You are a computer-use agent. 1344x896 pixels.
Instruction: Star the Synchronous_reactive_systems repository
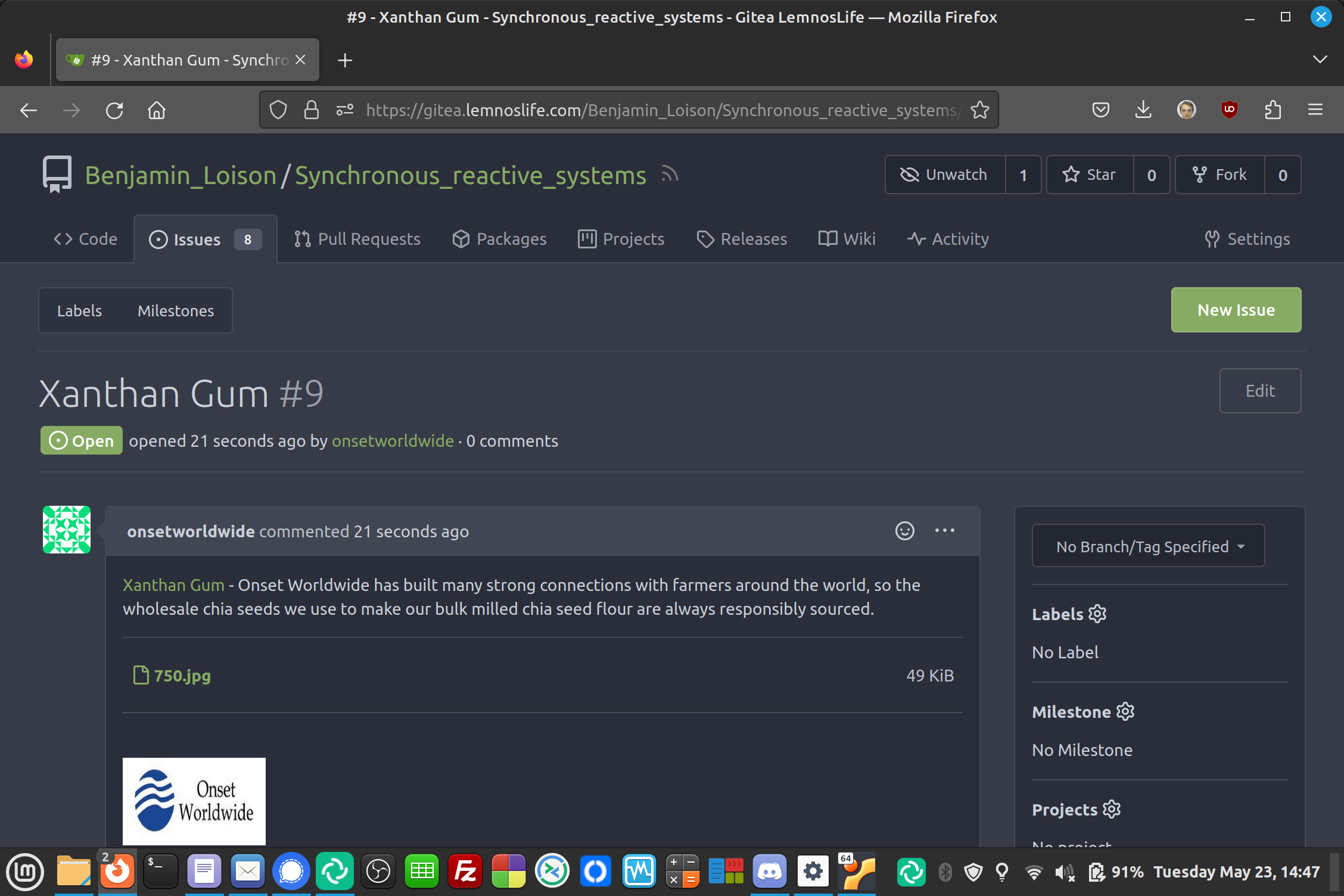coord(1090,175)
